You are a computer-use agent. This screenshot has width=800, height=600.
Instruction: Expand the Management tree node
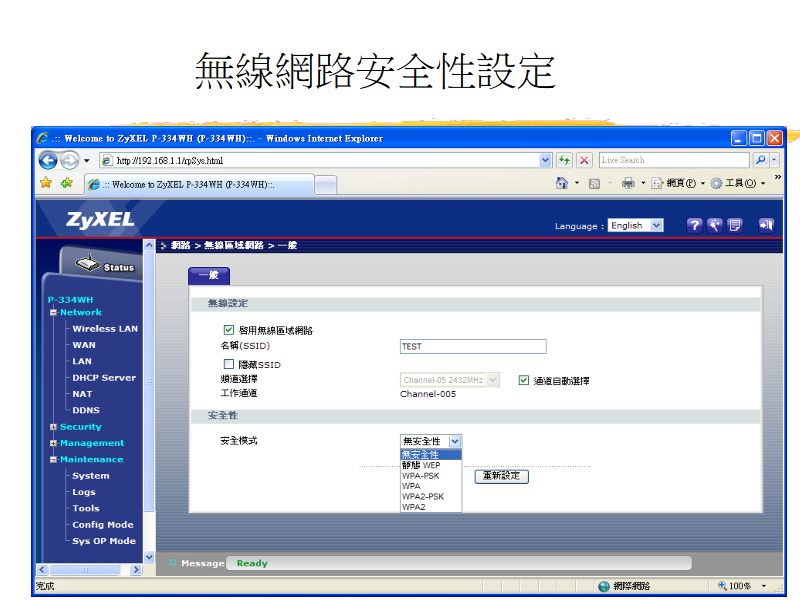pos(53,443)
